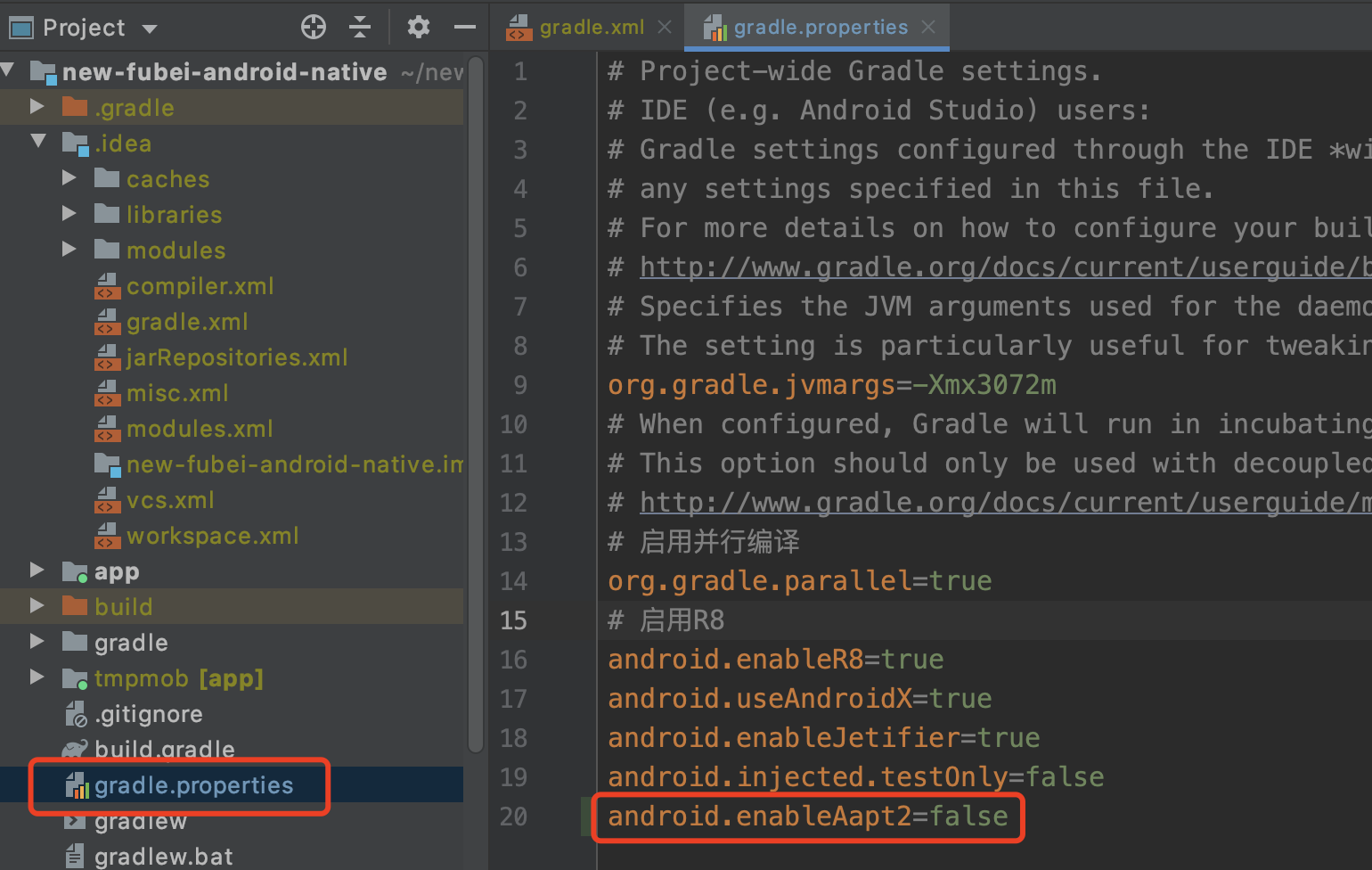
Task: Click the .gitignore file icon
Action: click(x=77, y=714)
